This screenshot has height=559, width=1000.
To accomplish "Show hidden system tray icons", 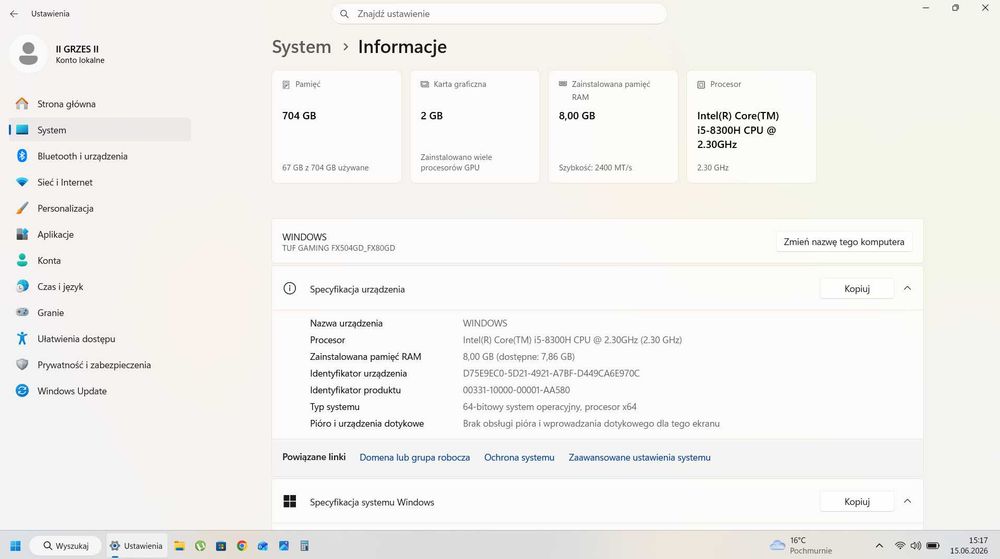I will coord(879,546).
